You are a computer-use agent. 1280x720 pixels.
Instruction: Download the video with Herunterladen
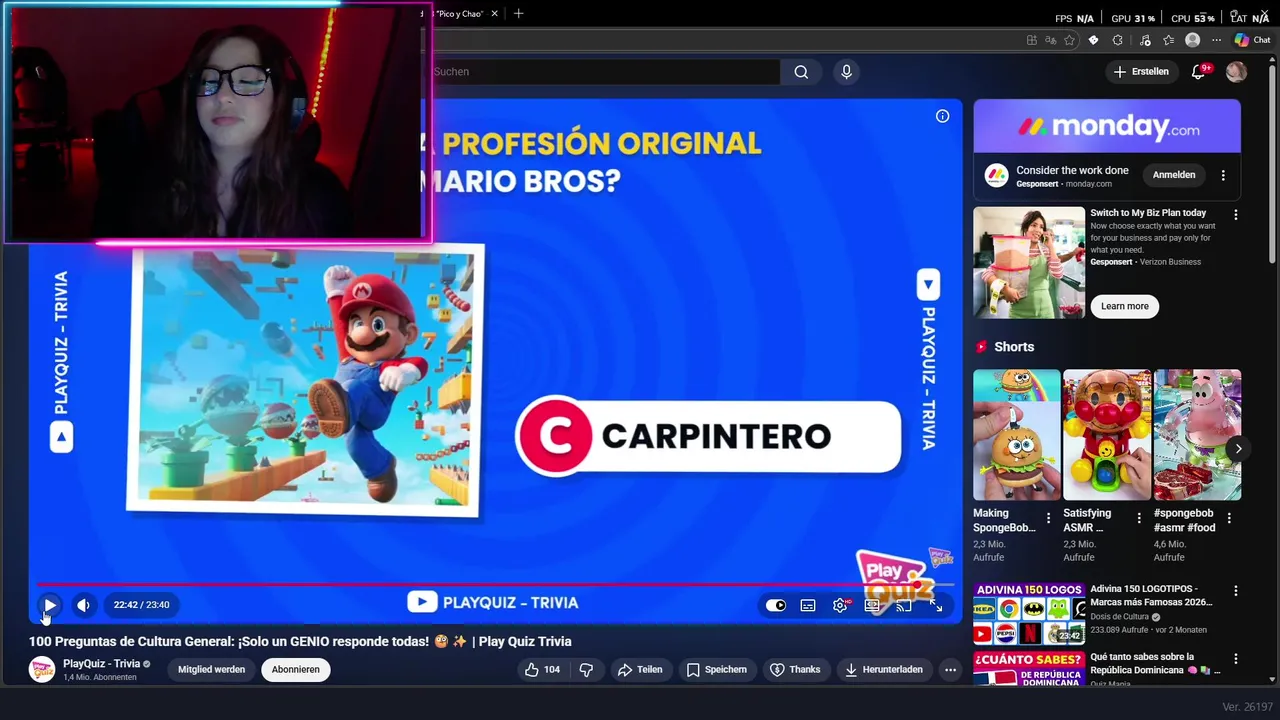[x=884, y=670]
